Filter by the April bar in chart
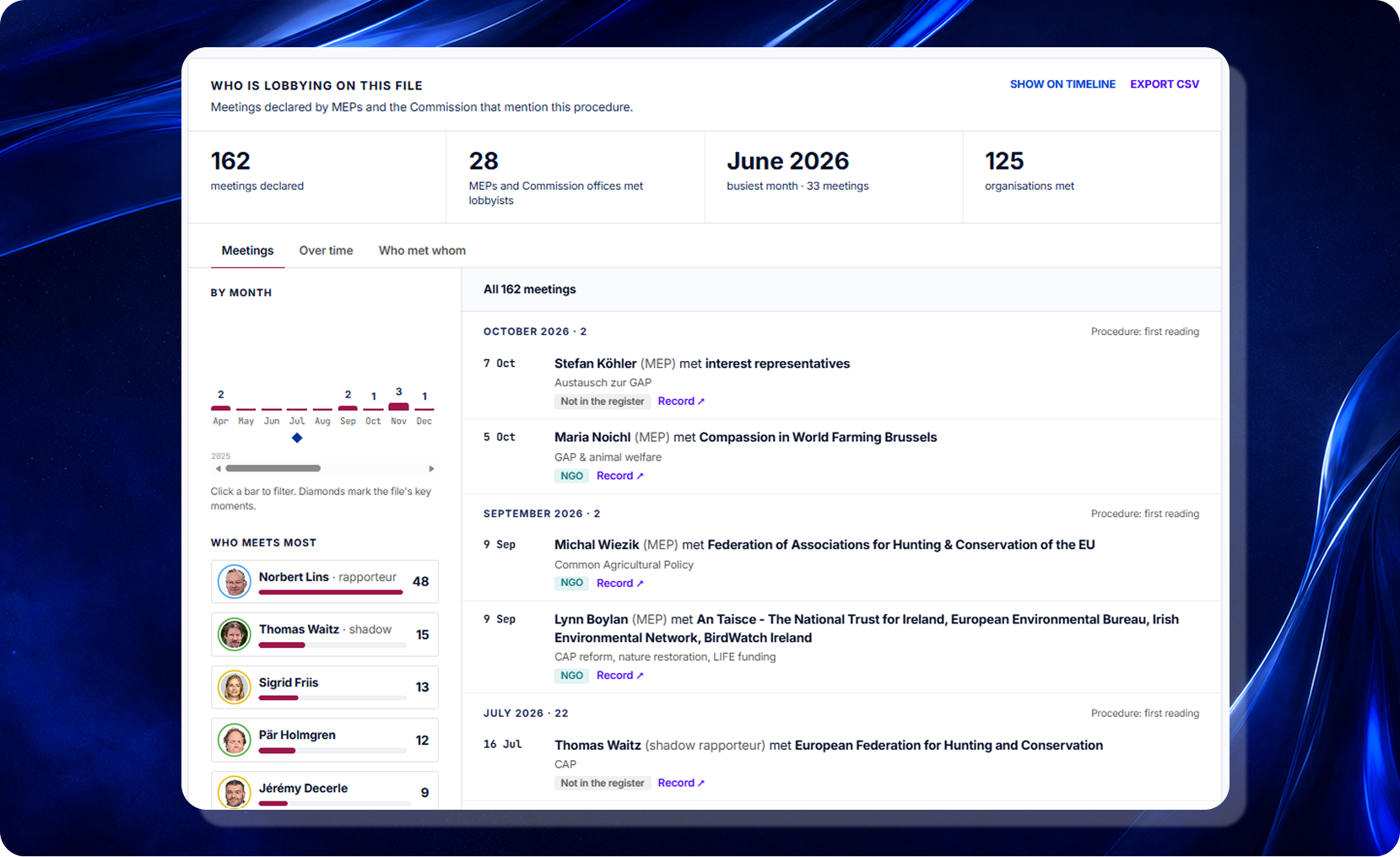Image resolution: width=1400 pixels, height=857 pixels. [x=221, y=407]
